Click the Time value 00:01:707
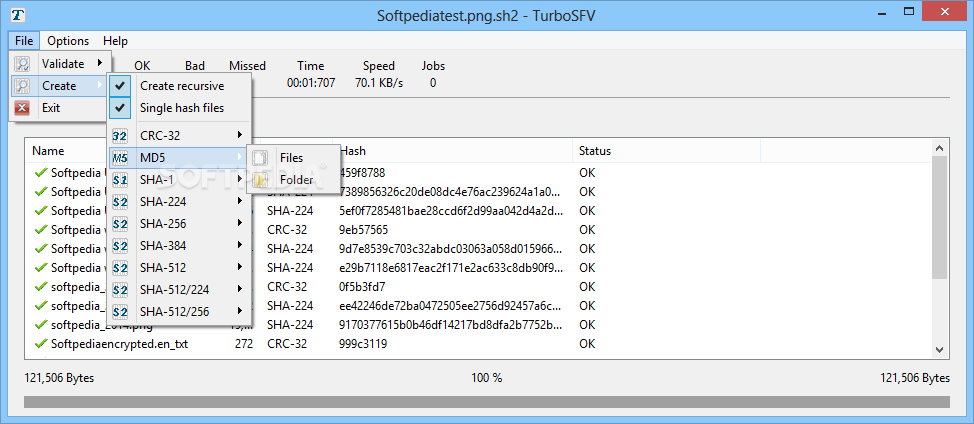The image size is (974, 424). pyautogui.click(x=311, y=83)
